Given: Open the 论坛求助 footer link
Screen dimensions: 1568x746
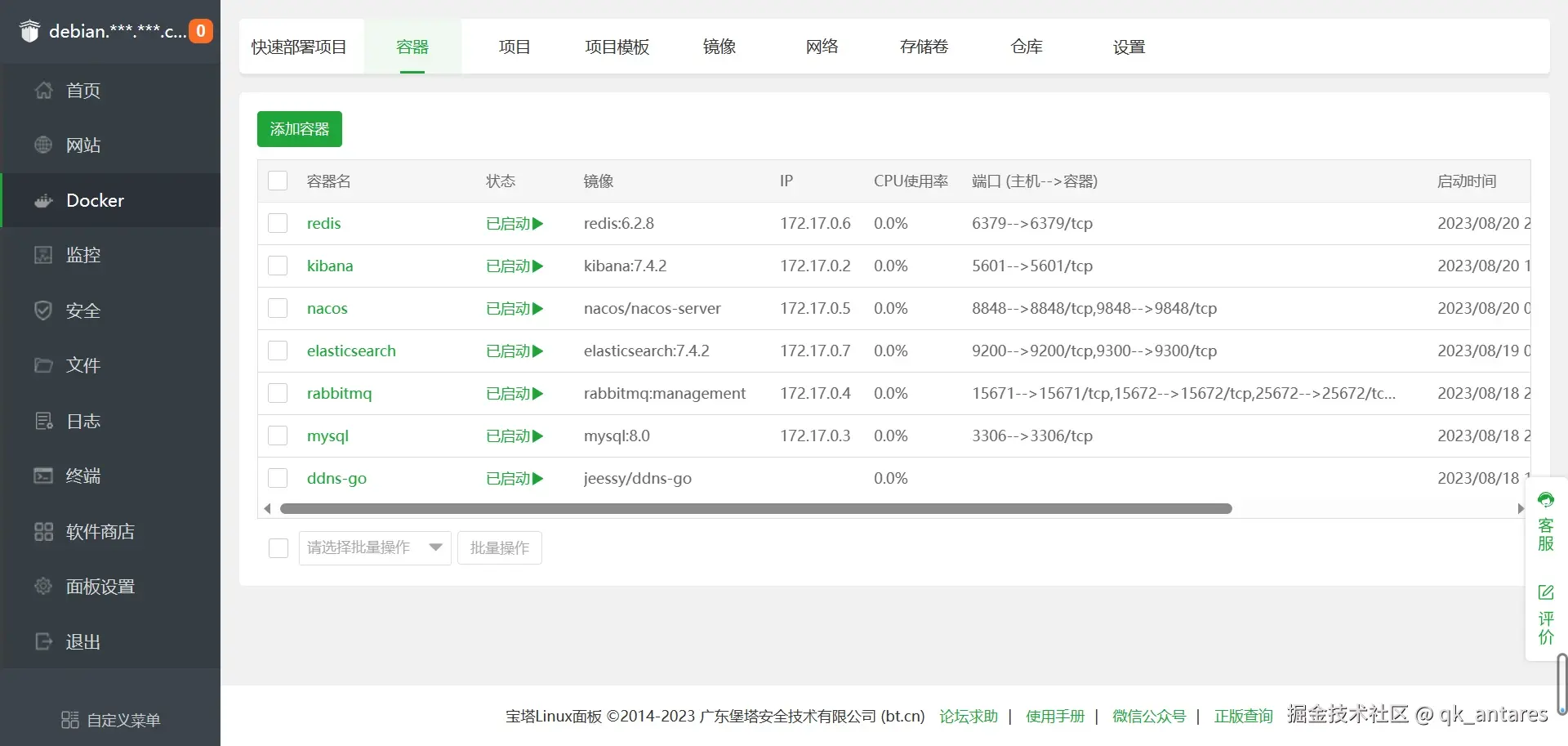Looking at the screenshot, I should pos(969,716).
